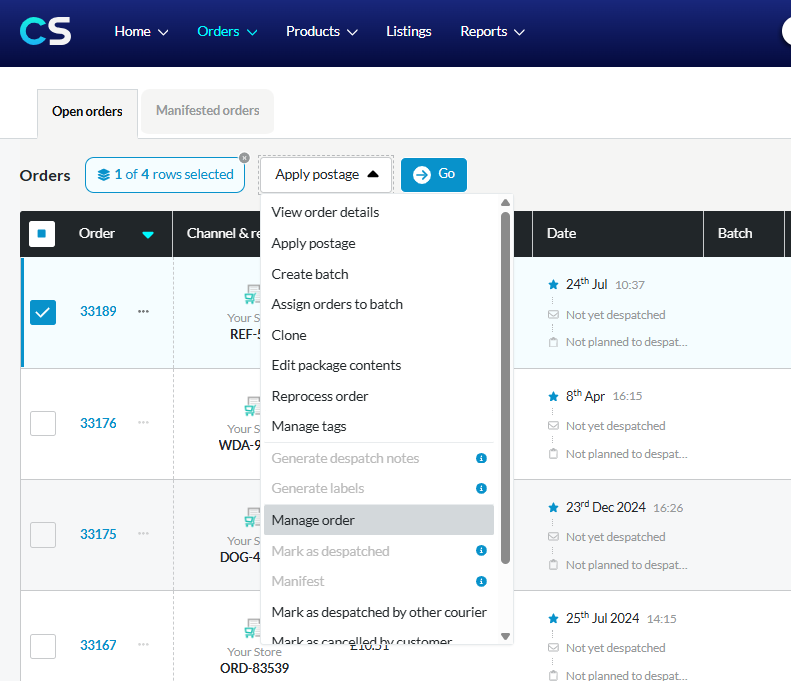Click the star icon beside 24th Jul date
The width and height of the screenshot is (791, 681).
tap(553, 285)
